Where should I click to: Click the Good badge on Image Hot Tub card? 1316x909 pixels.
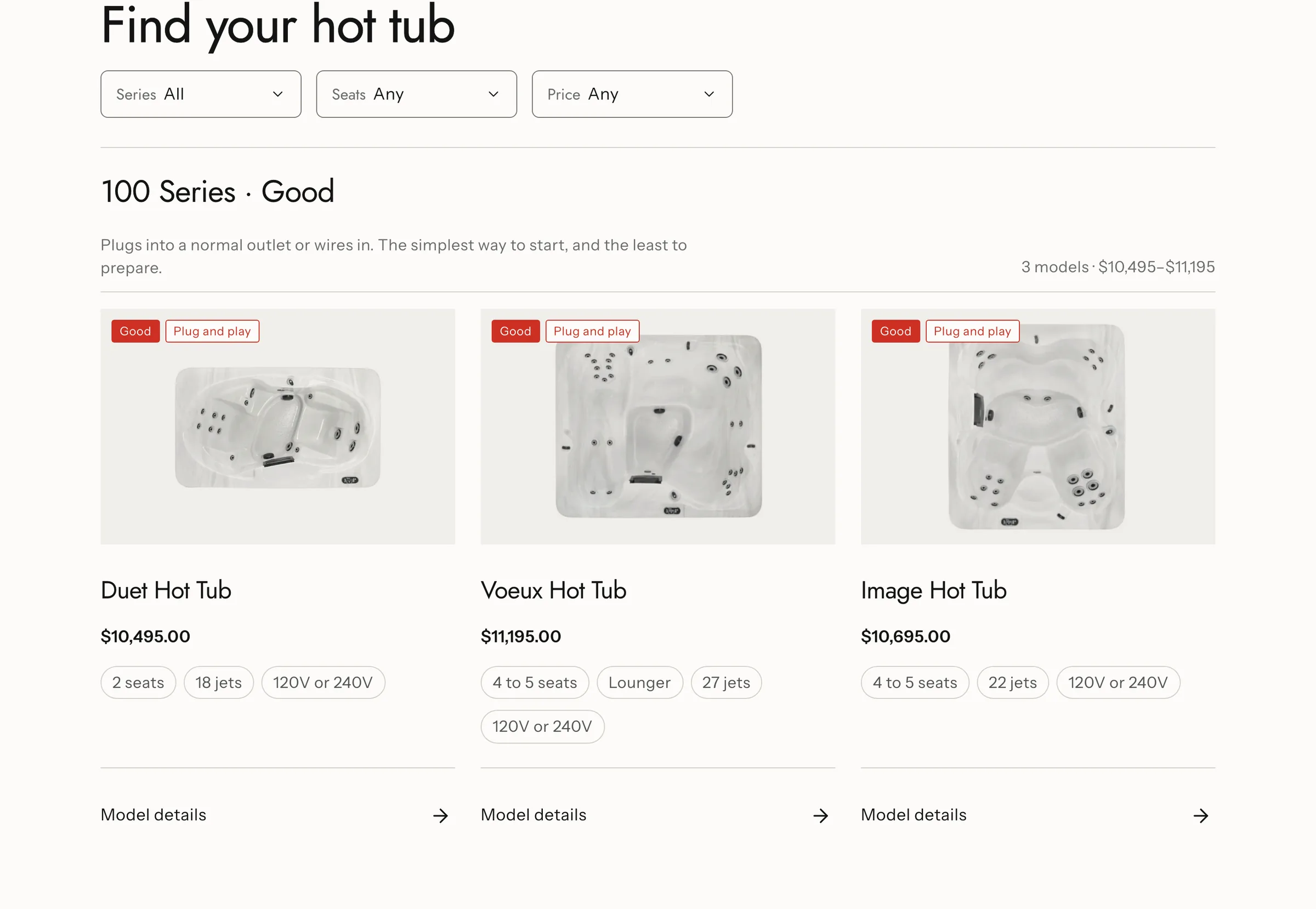coord(895,332)
